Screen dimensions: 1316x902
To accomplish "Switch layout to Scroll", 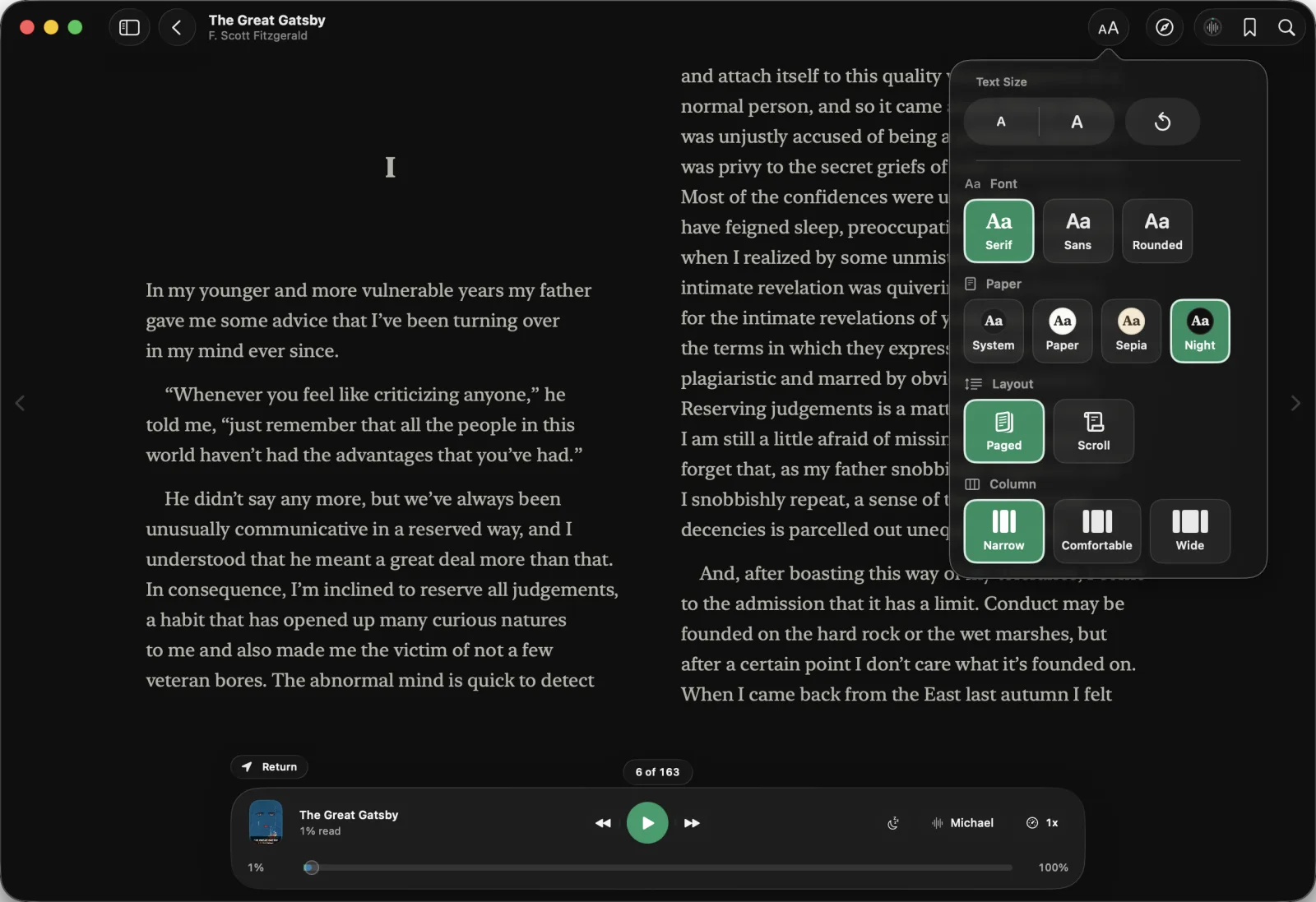I will tap(1093, 431).
